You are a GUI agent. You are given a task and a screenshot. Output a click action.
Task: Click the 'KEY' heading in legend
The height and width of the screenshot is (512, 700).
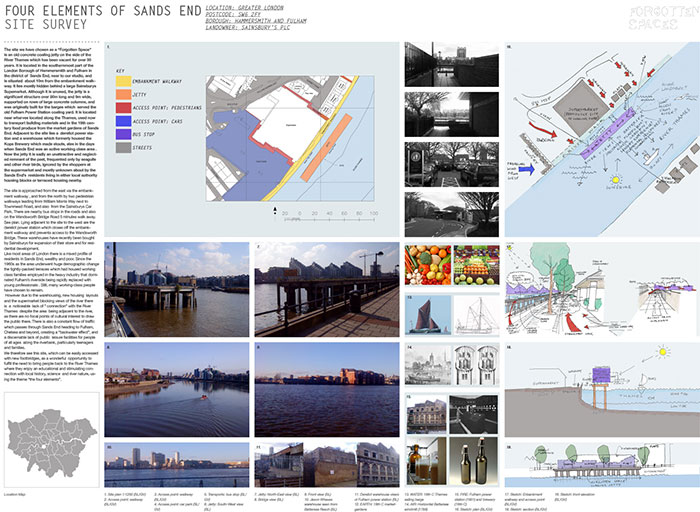pos(120,71)
